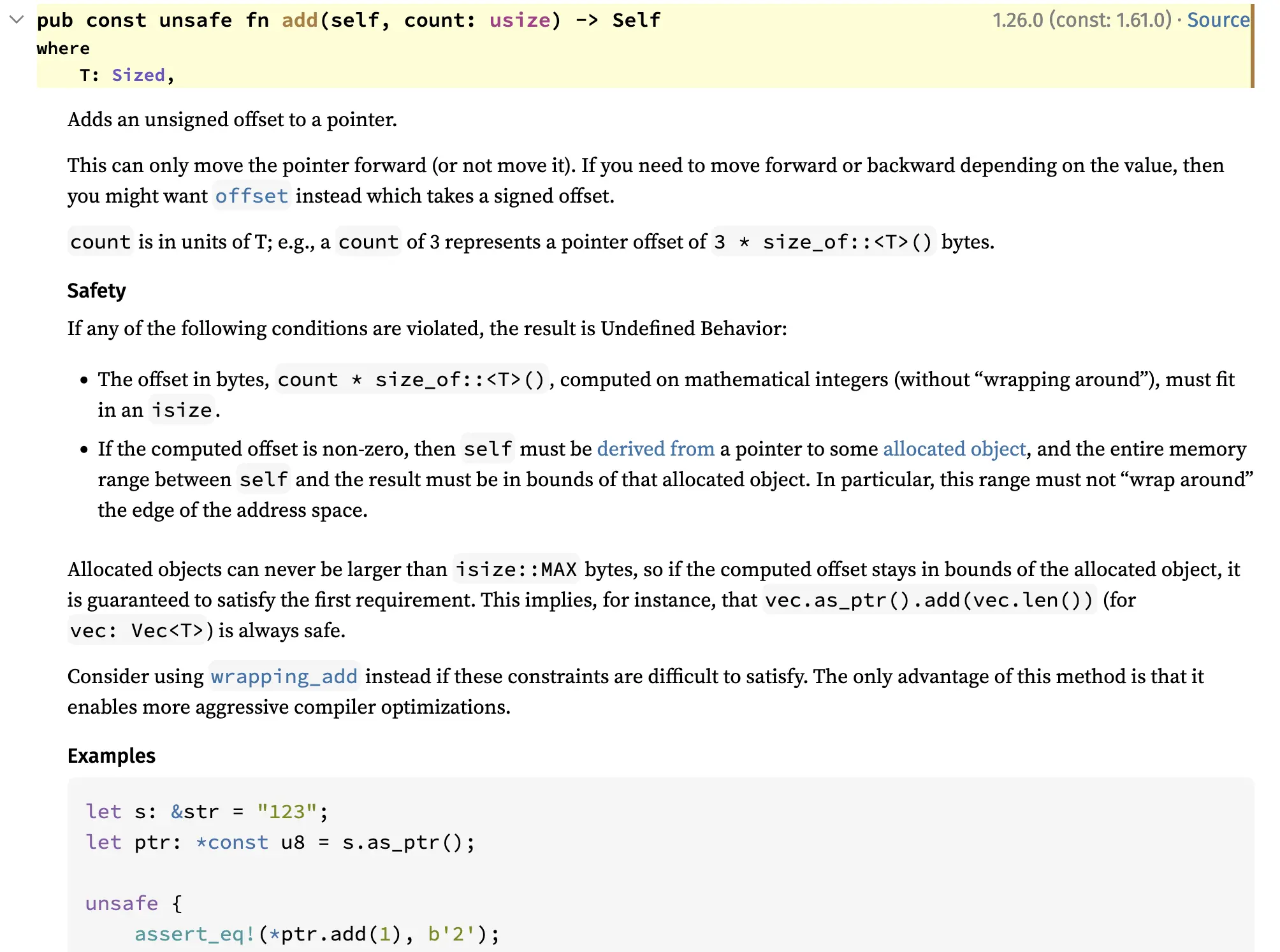Open the 'allocated object' link
The width and height of the screenshot is (1280, 952).
[x=954, y=449]
